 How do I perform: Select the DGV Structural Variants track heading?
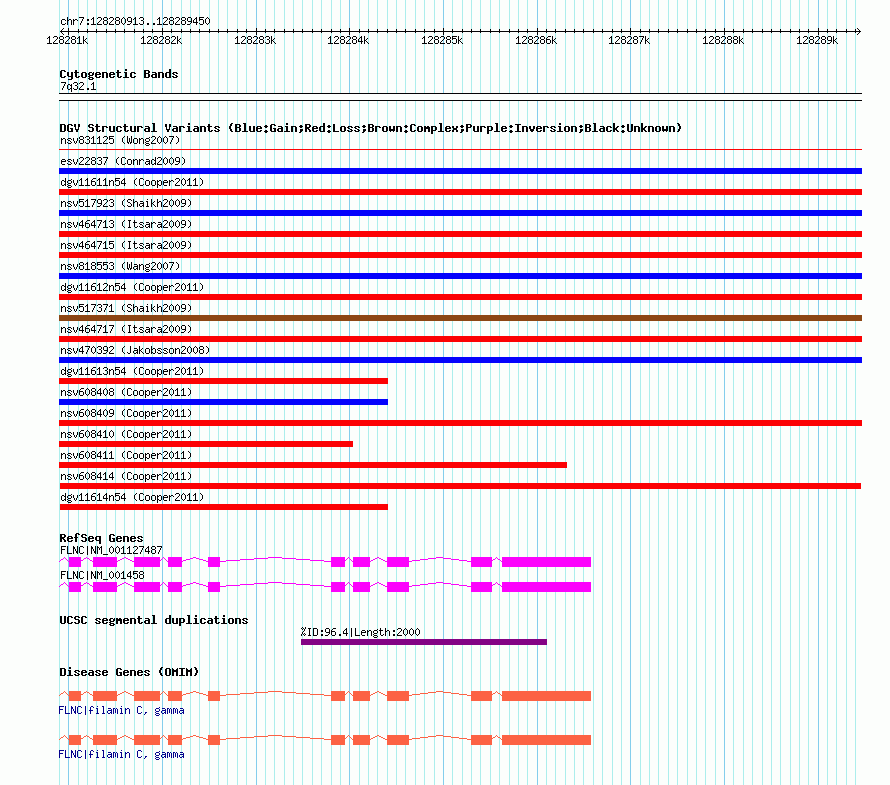[x=370, y=128]
